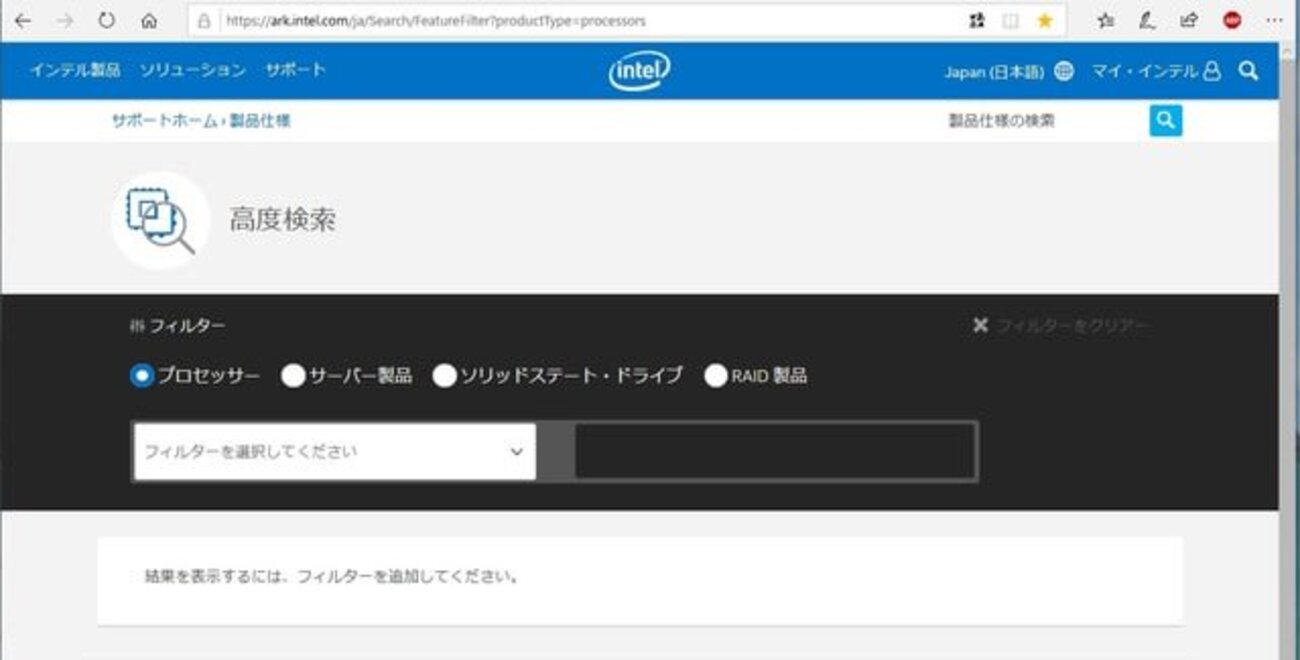Click the サポートホーム breadcrumb link

164,121
